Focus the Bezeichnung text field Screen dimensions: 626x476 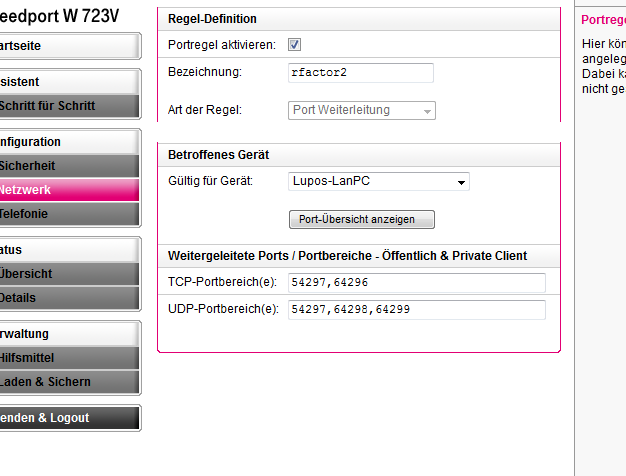point(360,73)
